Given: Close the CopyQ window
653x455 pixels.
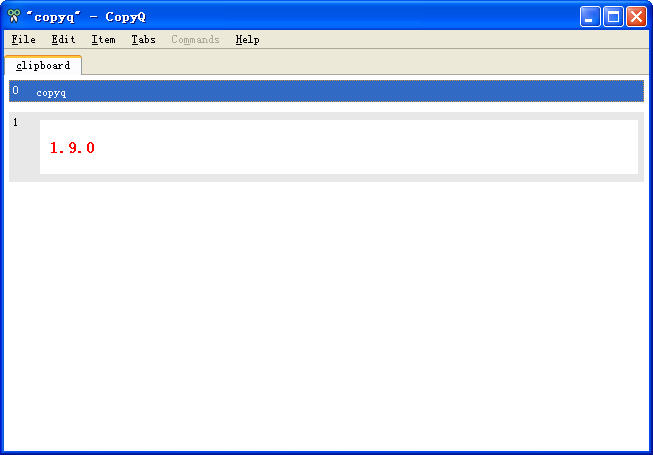Looking at the screenshot, I should [636, 17].
